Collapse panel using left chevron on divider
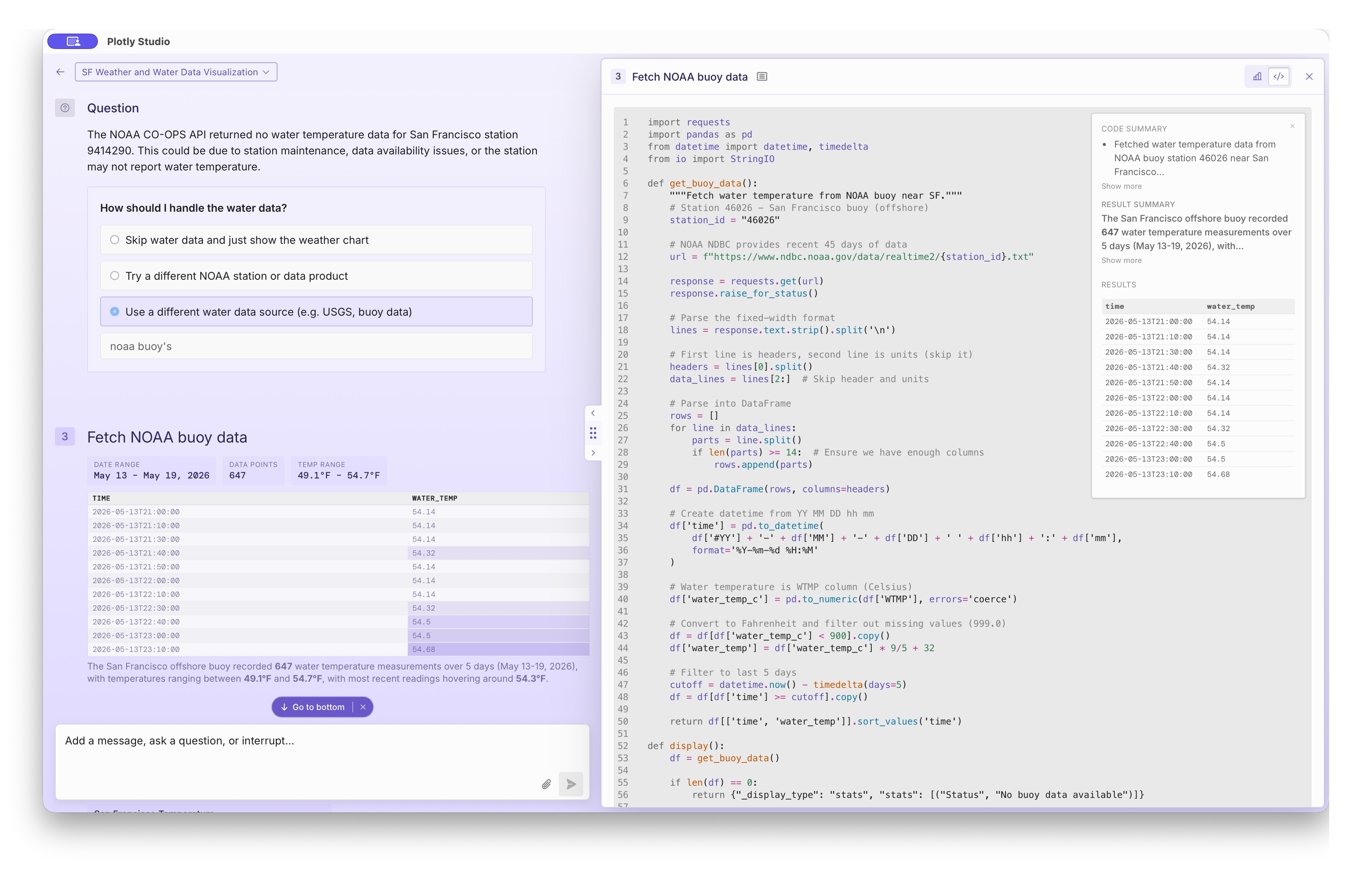This screenshot has height=869, width=1372. [592, 413]
